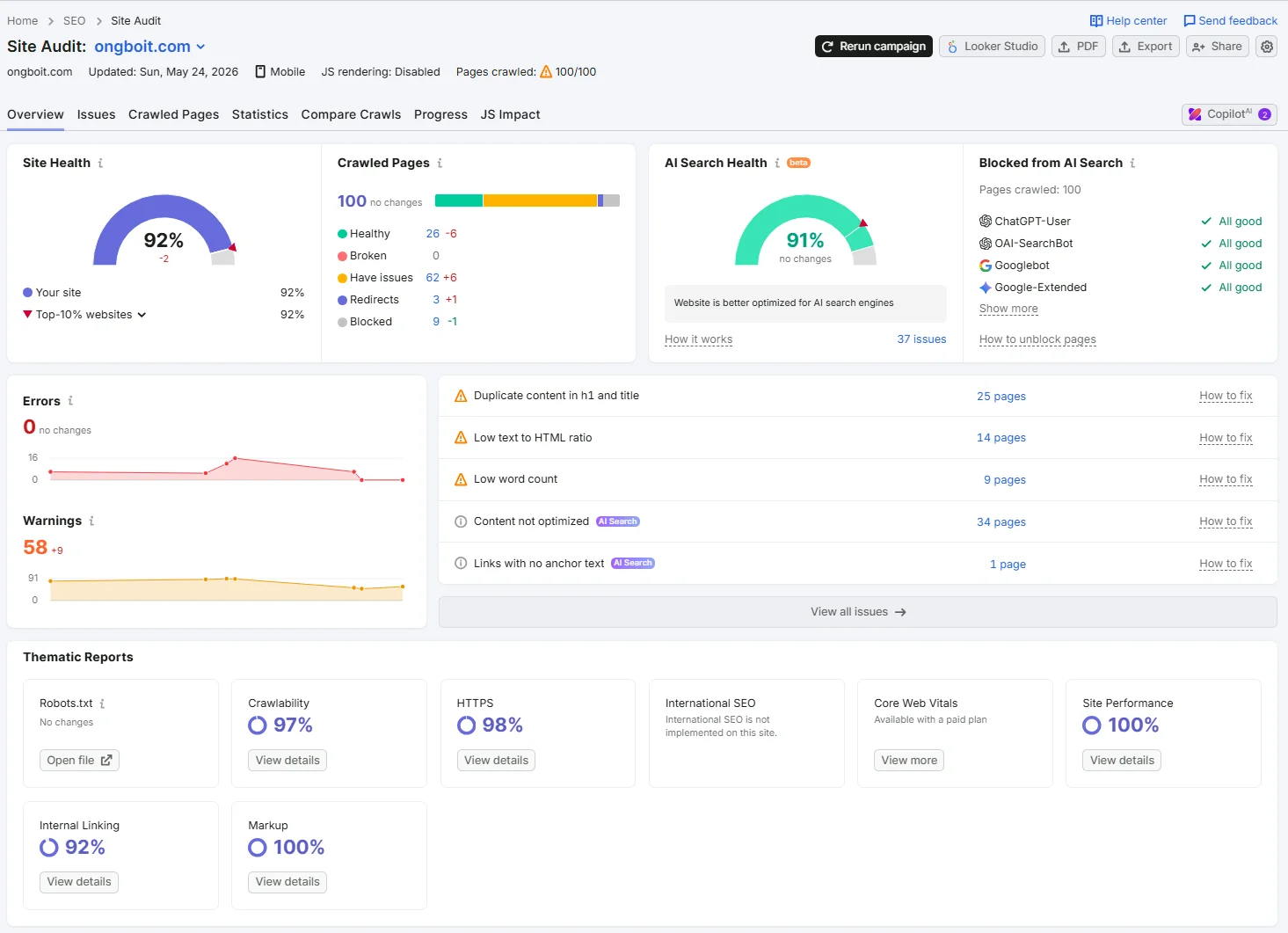Screen dimensions: 1288x933
Task: Open the Statistics tab
Action: (x=260, y=114)
